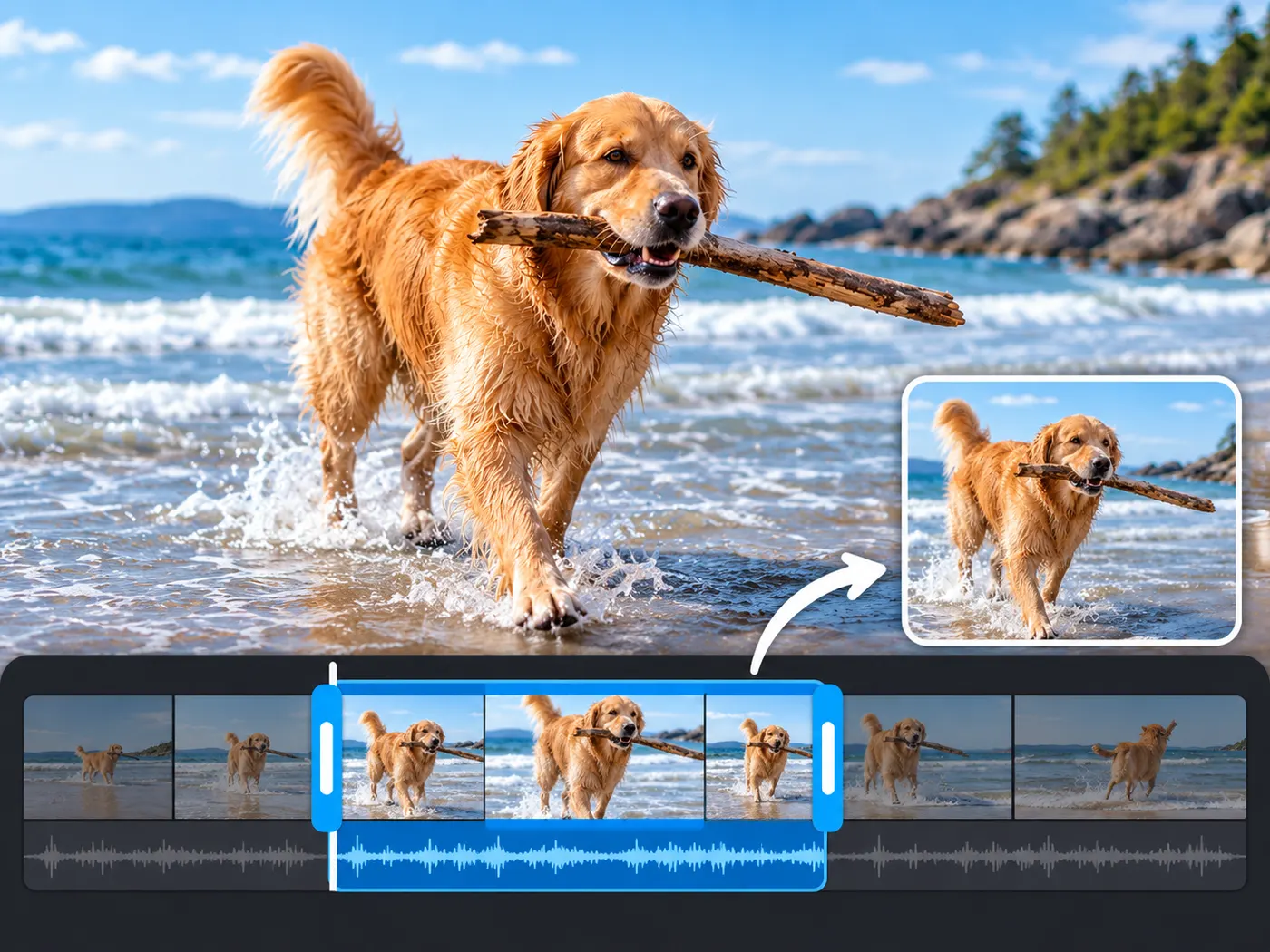This screenshot has height=952, width=1270.
Task: Click the third frame inside the blue selection
Action: [x=759, y=757]
